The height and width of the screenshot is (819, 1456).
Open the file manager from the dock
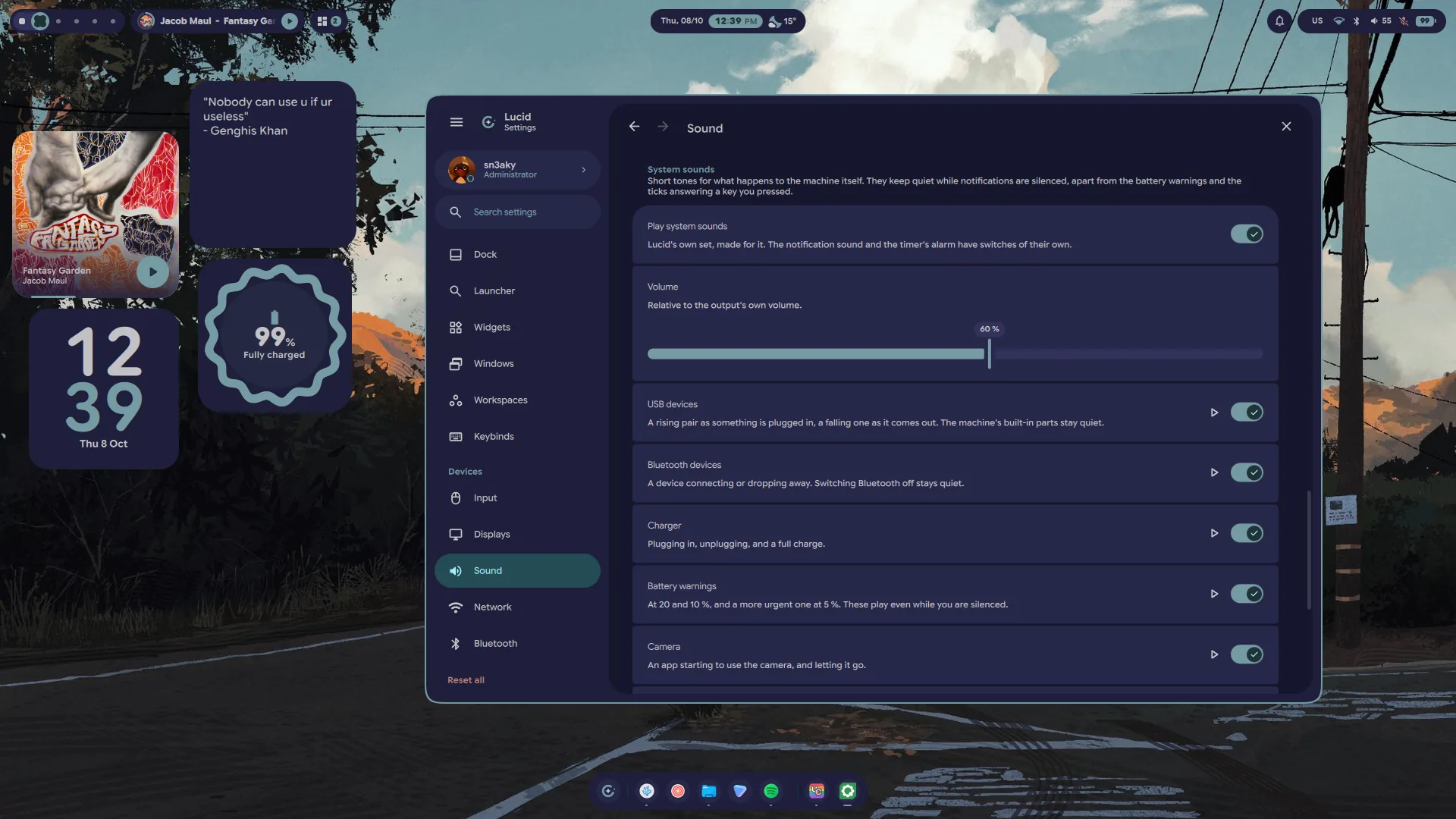tap(709, 791)
